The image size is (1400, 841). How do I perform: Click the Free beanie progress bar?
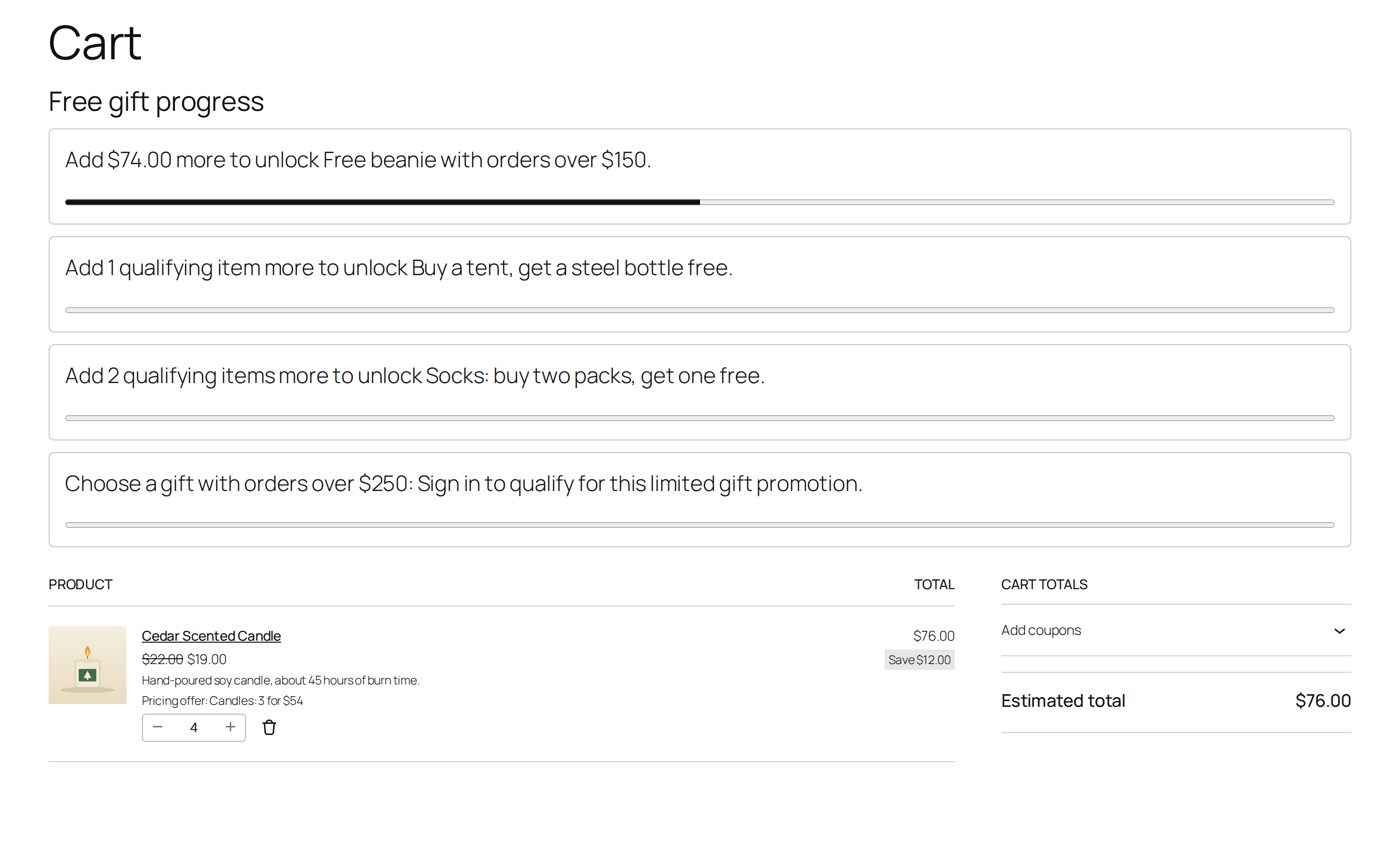700,202
